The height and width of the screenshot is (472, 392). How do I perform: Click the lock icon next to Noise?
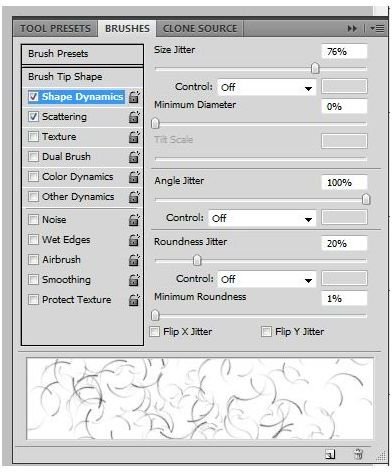tap(134, 220)
